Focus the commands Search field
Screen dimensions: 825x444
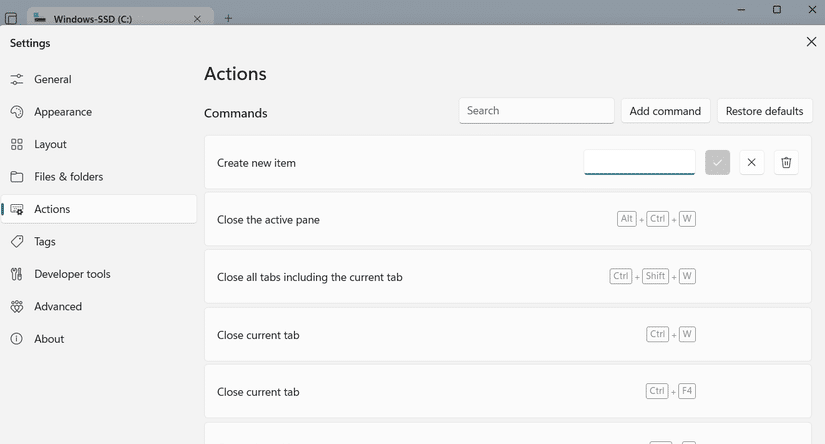[x=536, y=110]
